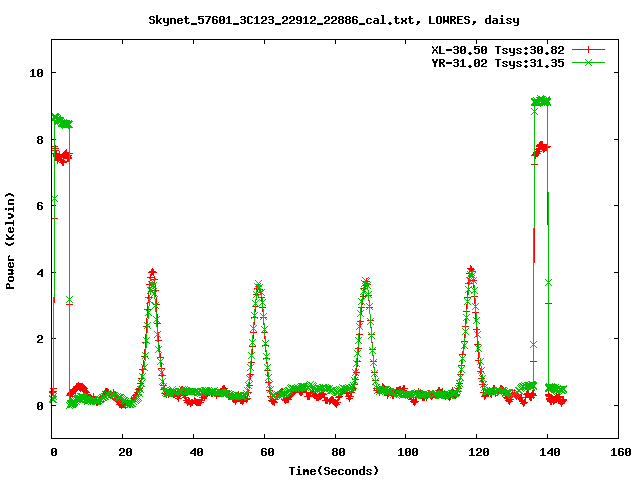640x480 pixels.
Task: Click the 'Time(Seconds)' x-axis label
Action: click(x=334, y=471)
